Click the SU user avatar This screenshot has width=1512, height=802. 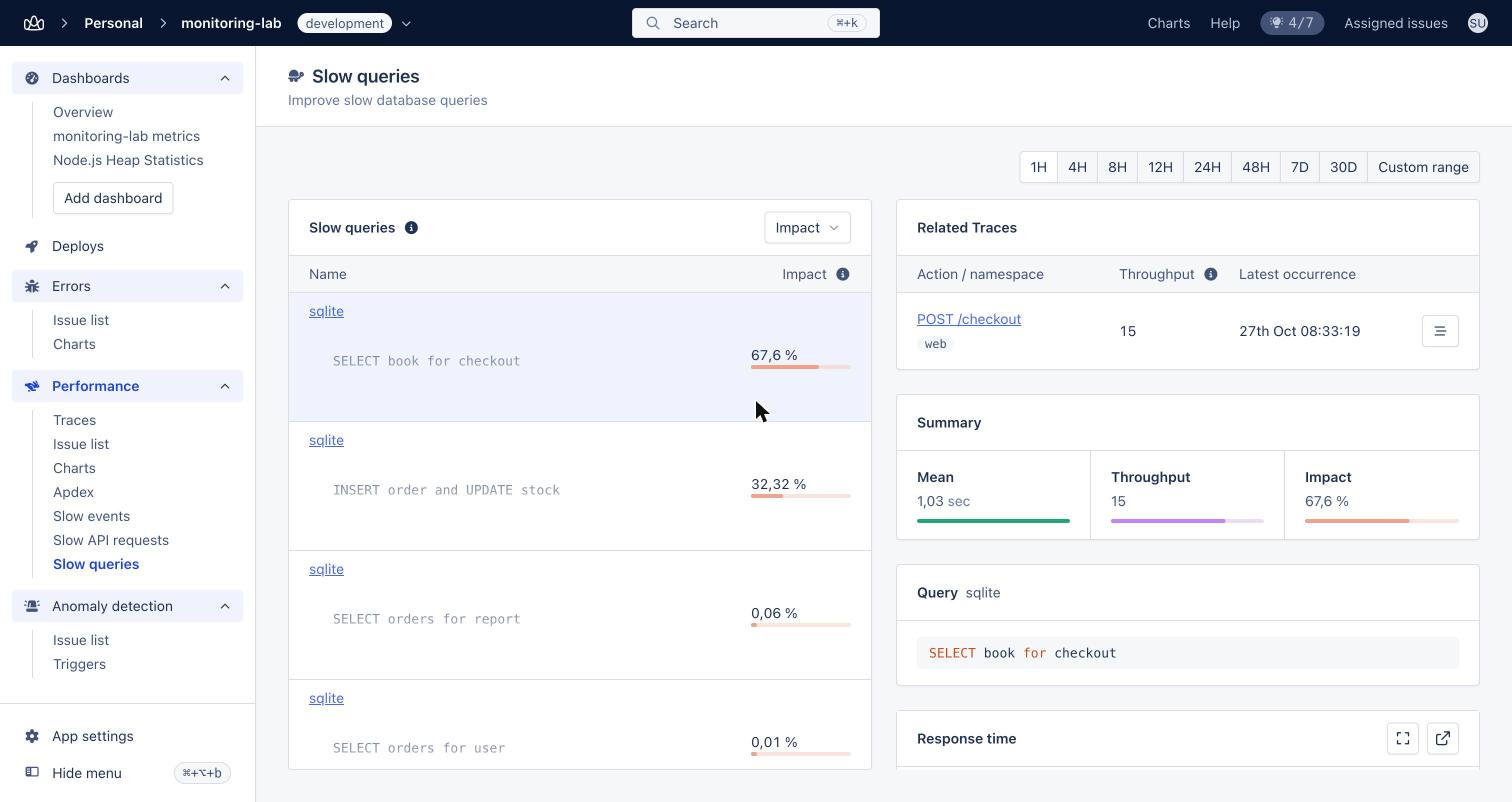pos(1478,23)
